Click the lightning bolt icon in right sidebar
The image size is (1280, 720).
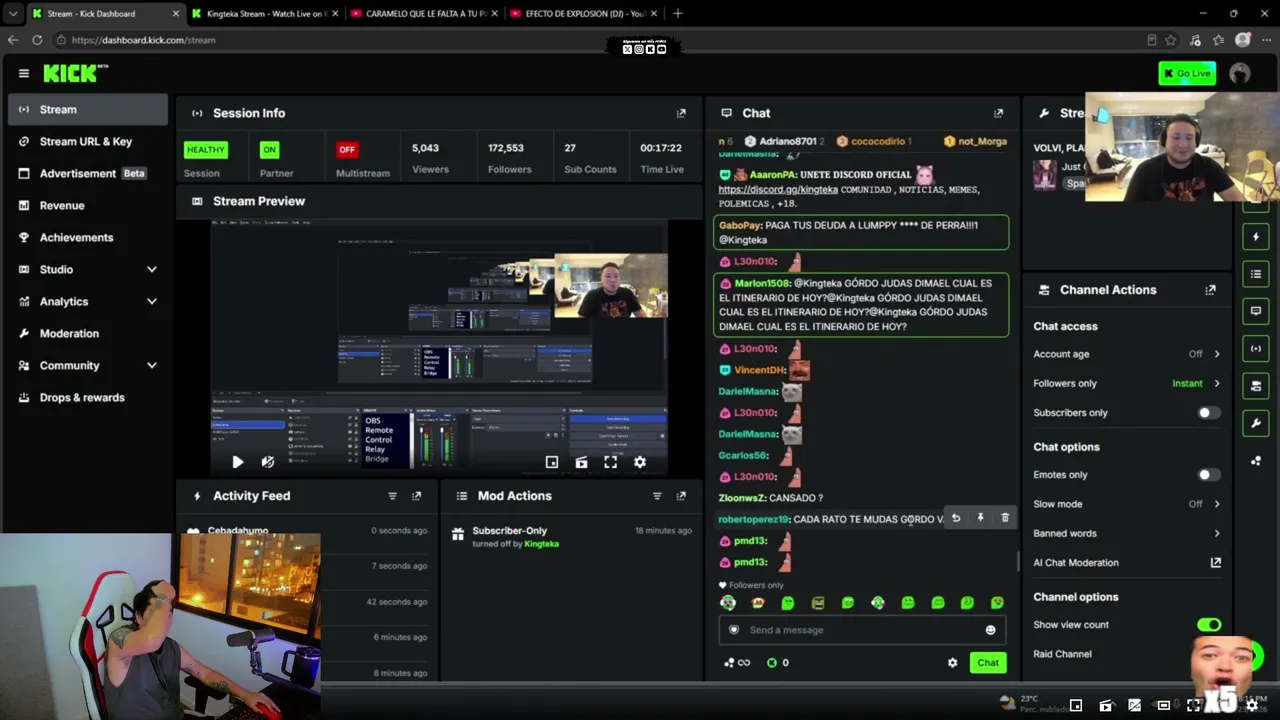[x=1256, y=237]
